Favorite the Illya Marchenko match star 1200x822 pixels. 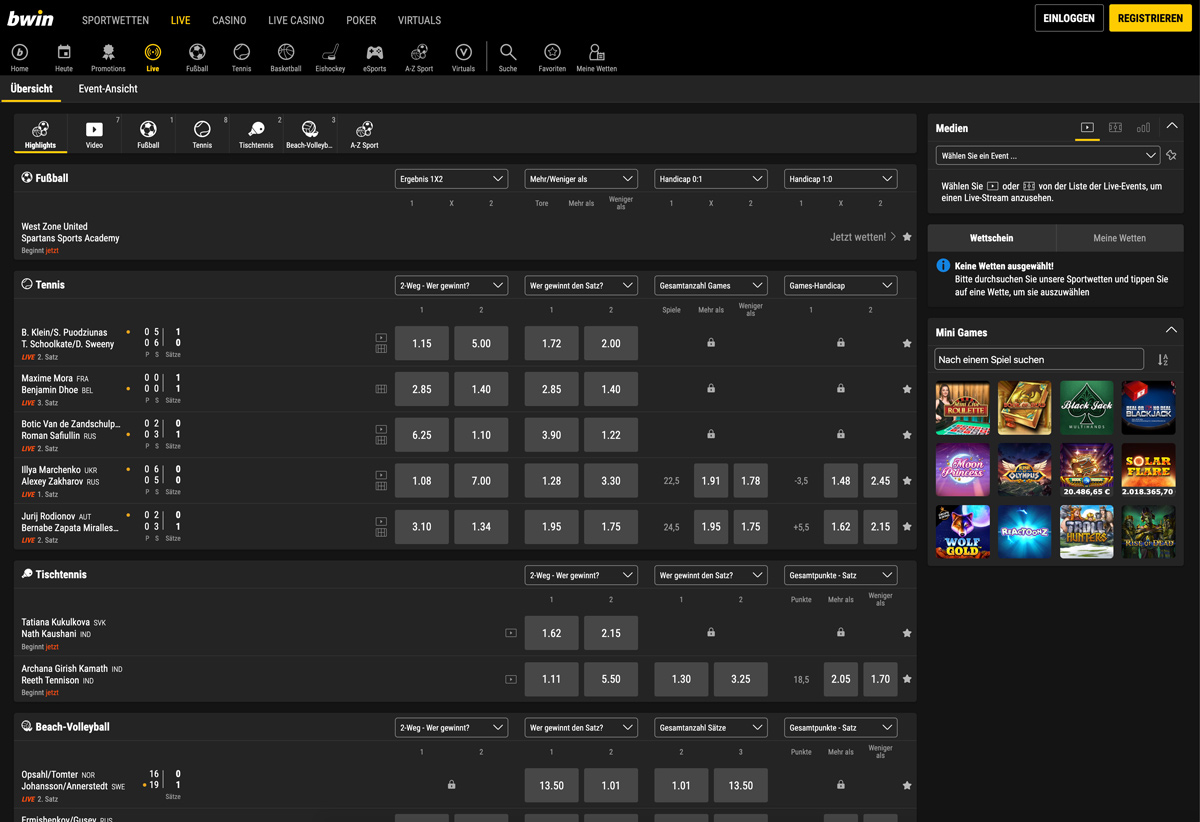(x=907, y=481)
